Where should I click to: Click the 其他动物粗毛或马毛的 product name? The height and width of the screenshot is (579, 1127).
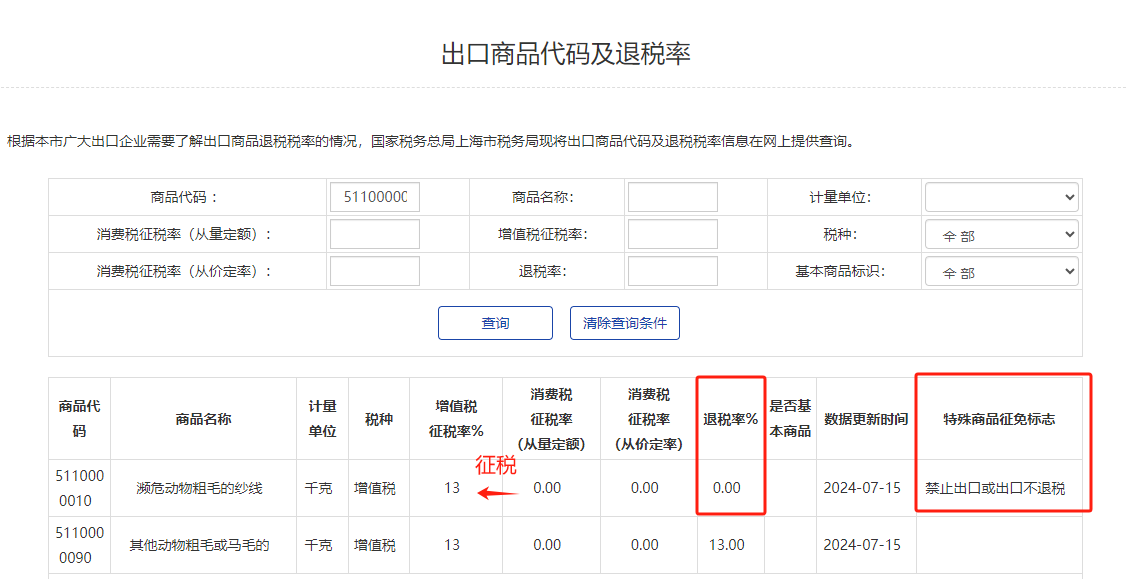200,545
